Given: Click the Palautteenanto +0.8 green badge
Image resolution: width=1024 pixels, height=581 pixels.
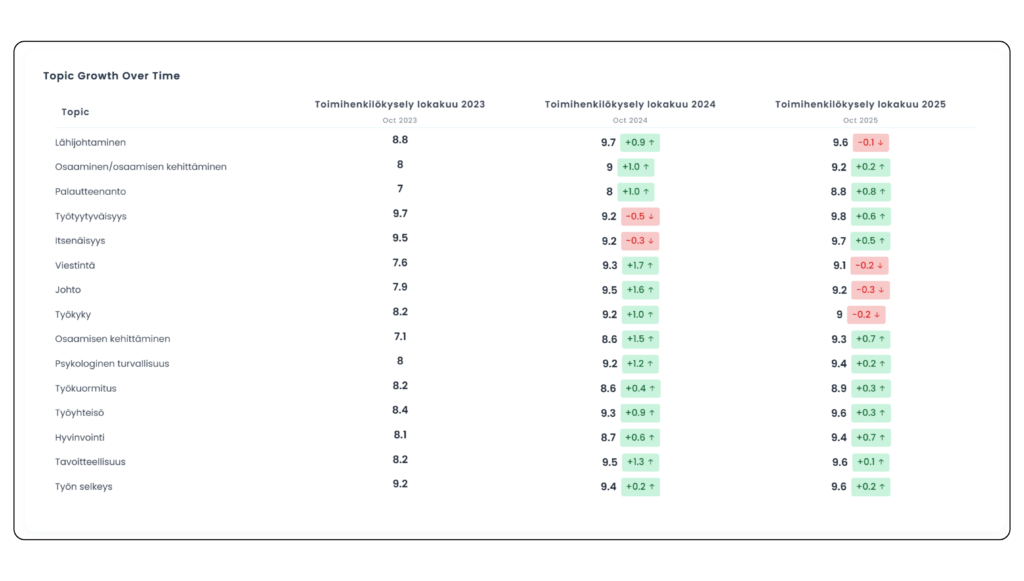Looking at the screenshot, I should tap(871, 192).
